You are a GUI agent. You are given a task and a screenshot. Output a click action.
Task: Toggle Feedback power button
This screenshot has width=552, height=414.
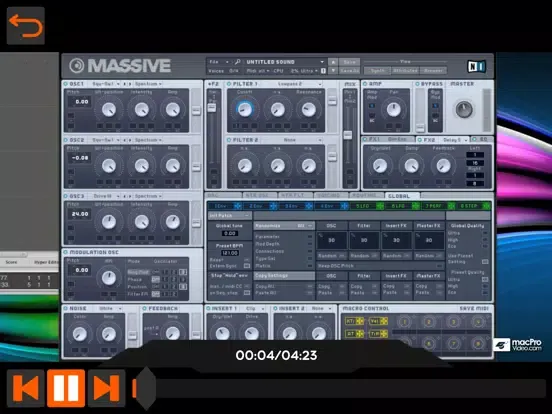144,308
